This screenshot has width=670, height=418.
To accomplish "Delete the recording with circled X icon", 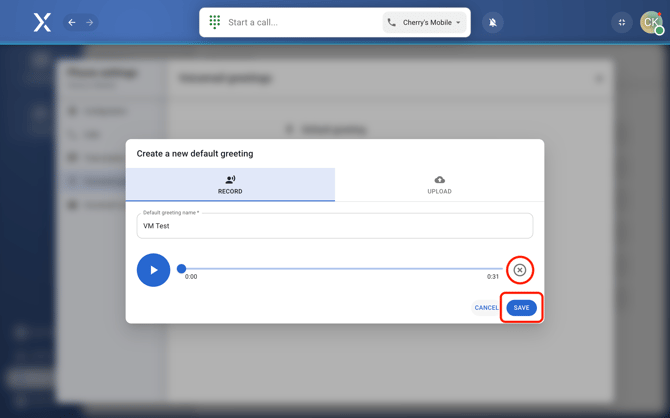I will pyautogui.click(x=520, y=270).
